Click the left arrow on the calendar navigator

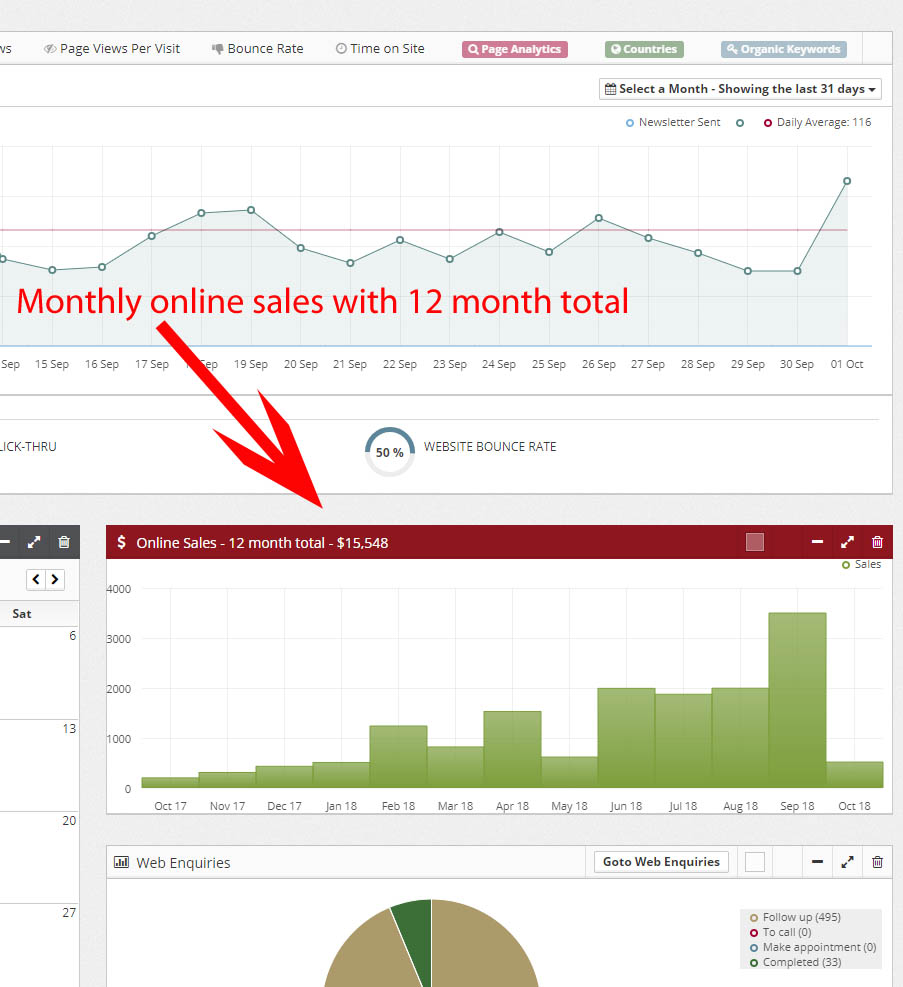point(36,579)
